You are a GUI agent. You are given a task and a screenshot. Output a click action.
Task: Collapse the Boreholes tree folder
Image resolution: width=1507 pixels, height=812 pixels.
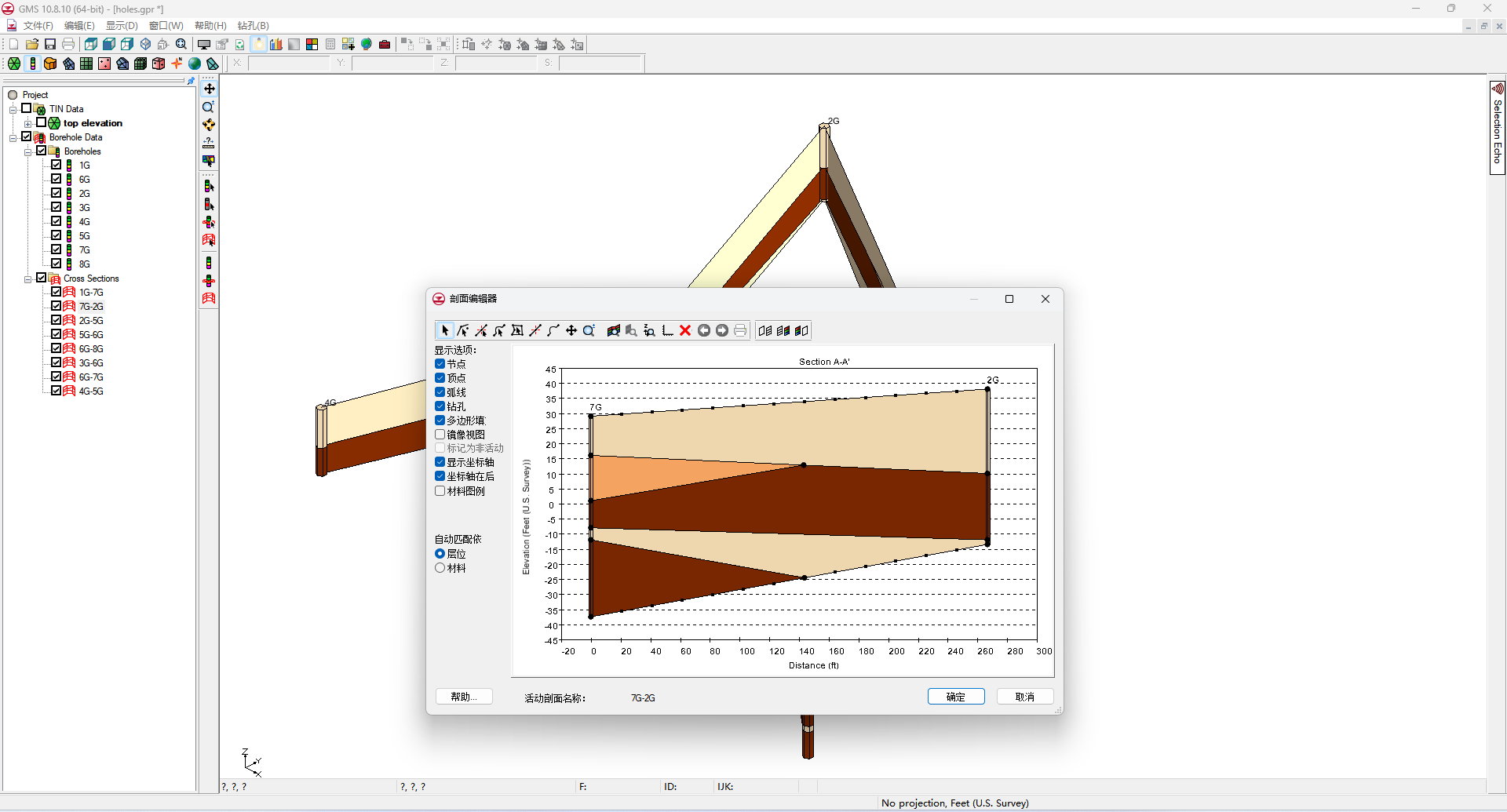point(28,151)
